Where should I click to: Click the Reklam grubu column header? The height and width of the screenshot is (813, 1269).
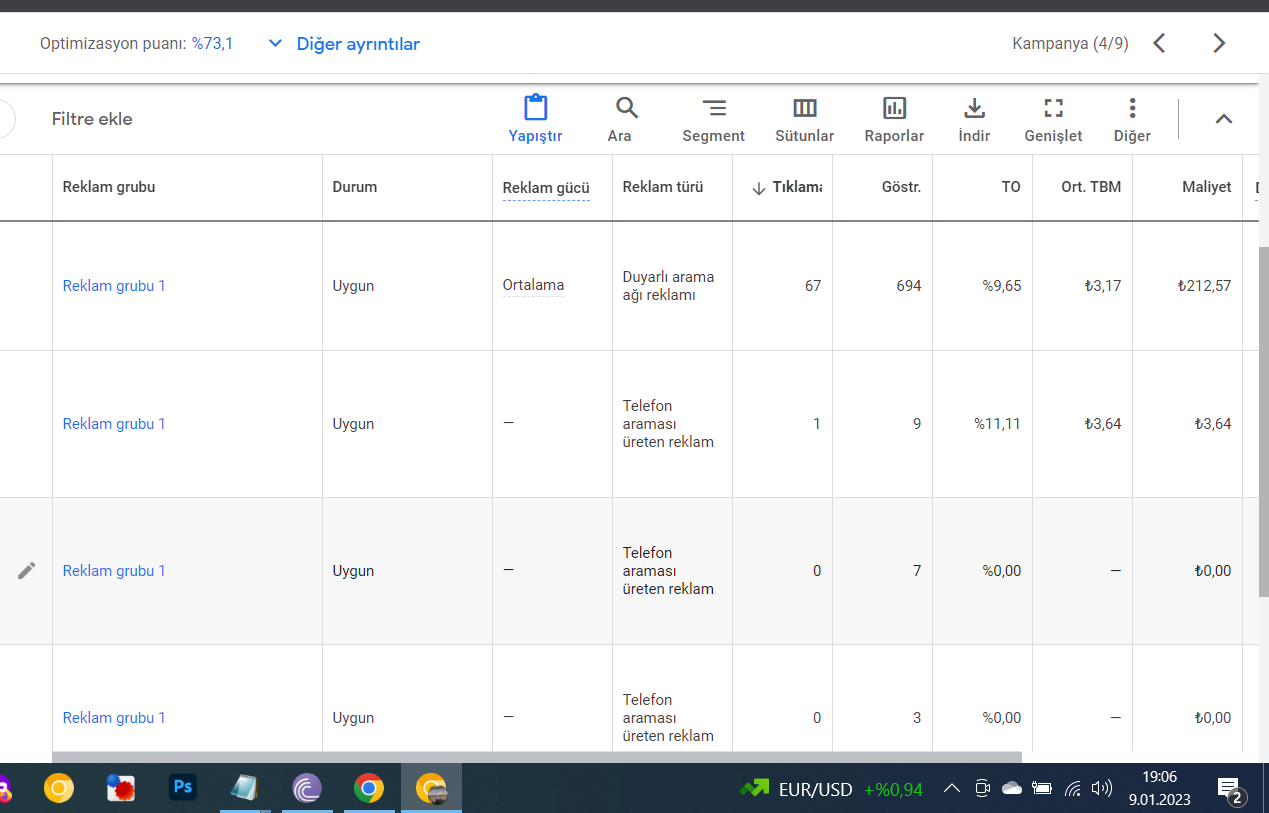(109, 187)
